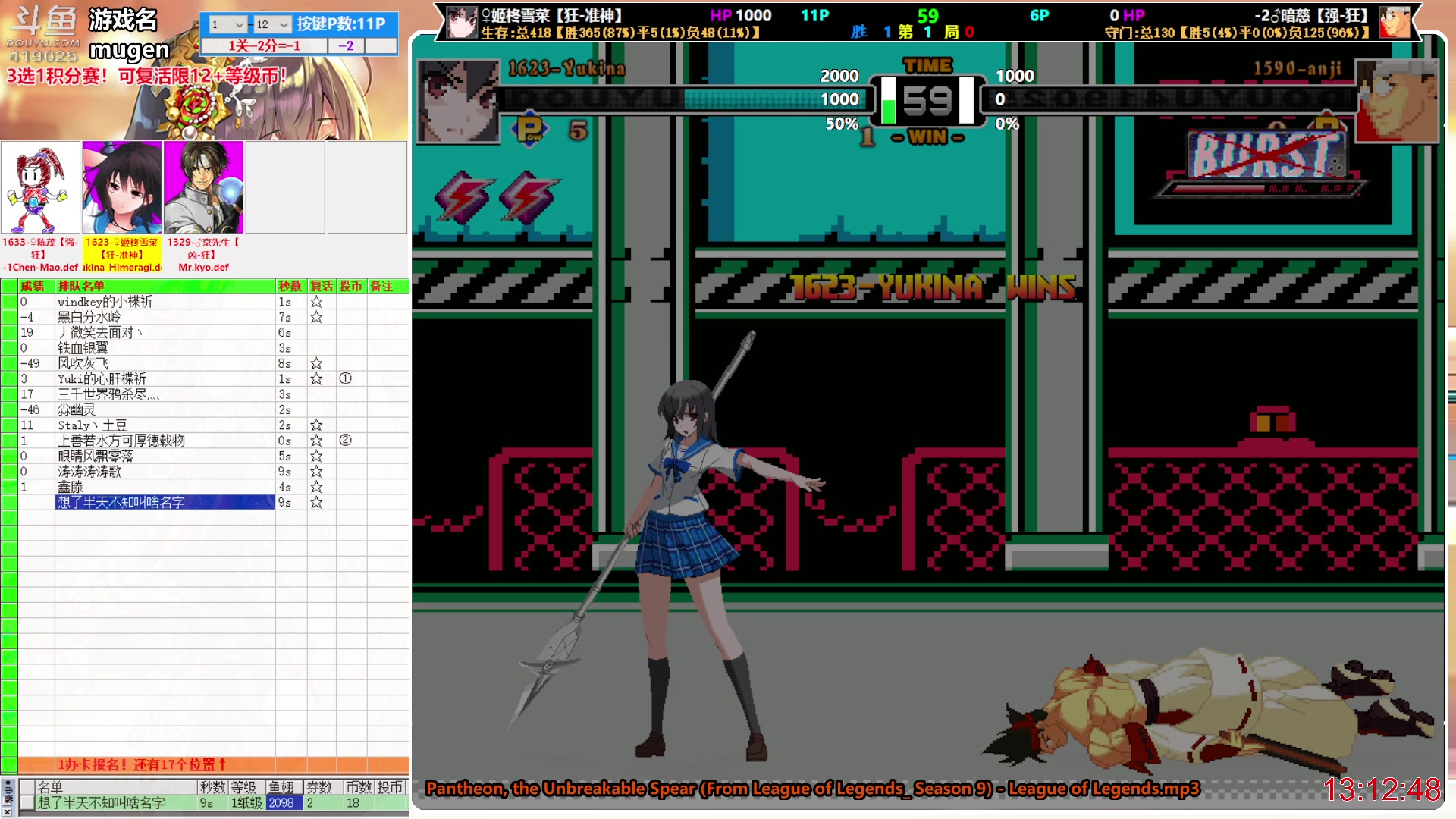
Task: Click Yukina's cyan health bar
Action: tap(773, 99)
